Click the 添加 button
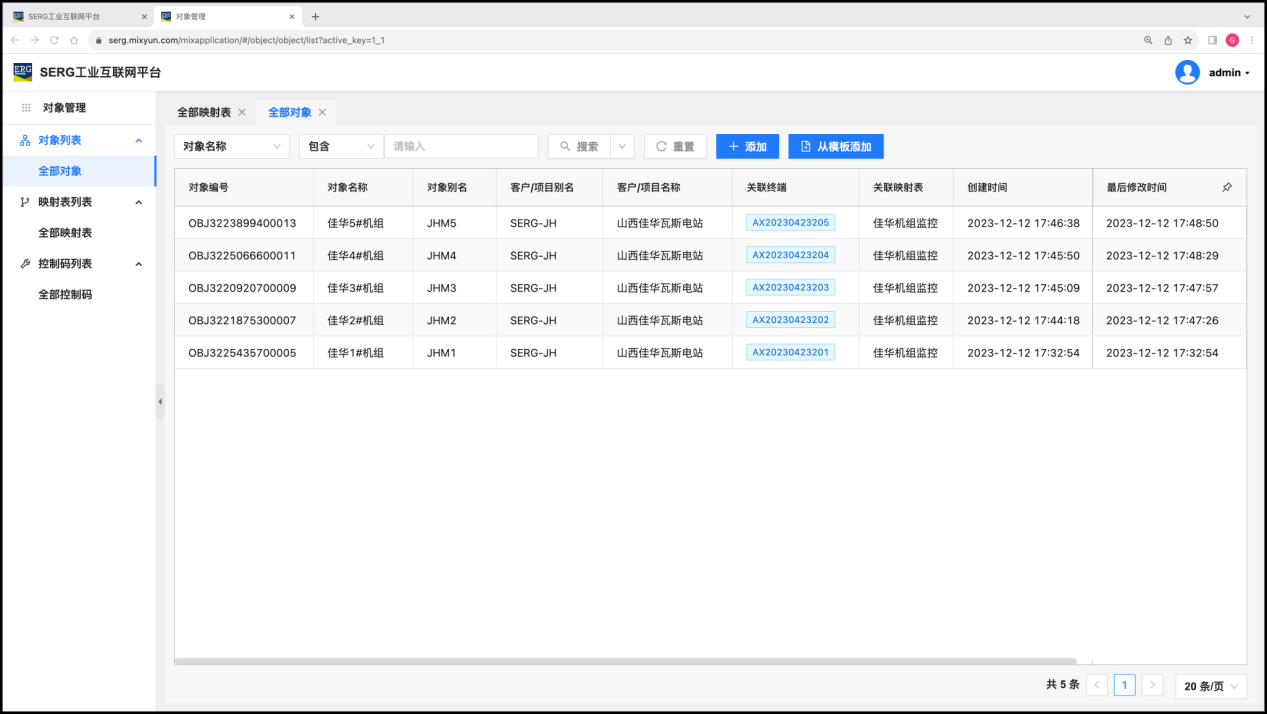The height and width of the screenshot is (714, 1267). click(747, 147)
